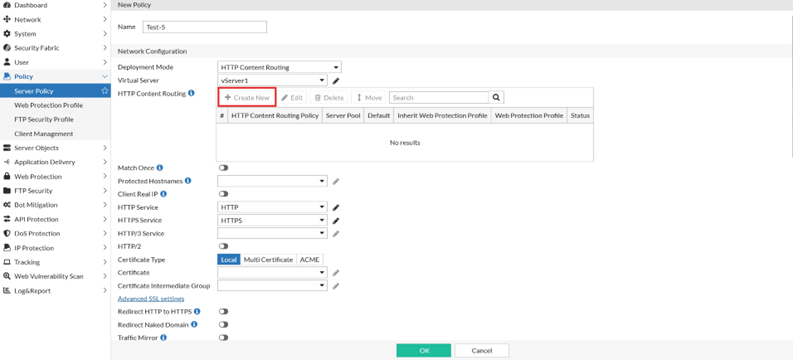The image size is (793, 360).
Task: Toggle the HTTP/2 switch
Action: [x=224, y=246]
